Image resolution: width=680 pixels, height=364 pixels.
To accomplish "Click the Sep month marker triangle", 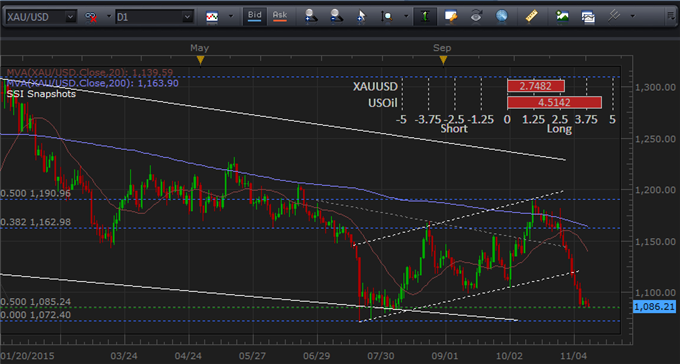I will click(x=443, y=60).
